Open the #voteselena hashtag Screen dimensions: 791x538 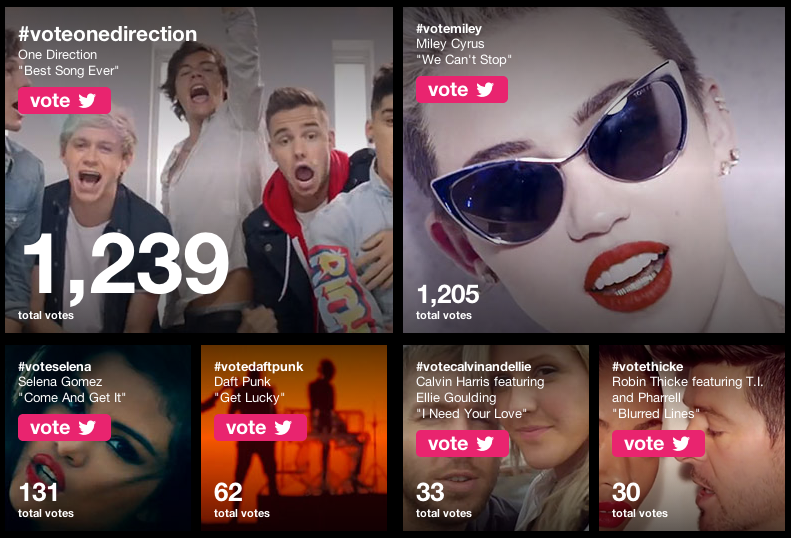click(55, 366)
